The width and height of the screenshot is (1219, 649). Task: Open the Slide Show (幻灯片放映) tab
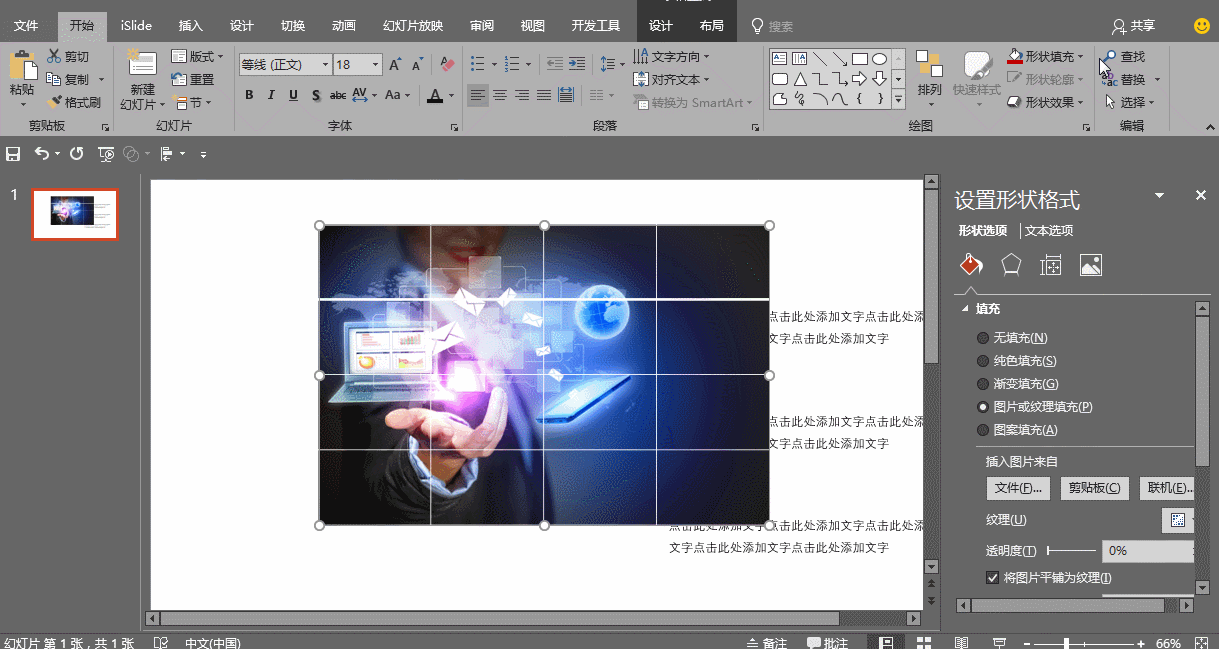(413, 26)
